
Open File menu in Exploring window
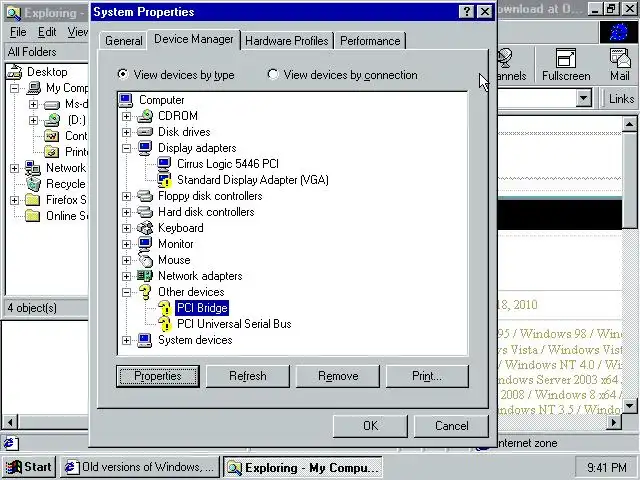click(18, 32)
